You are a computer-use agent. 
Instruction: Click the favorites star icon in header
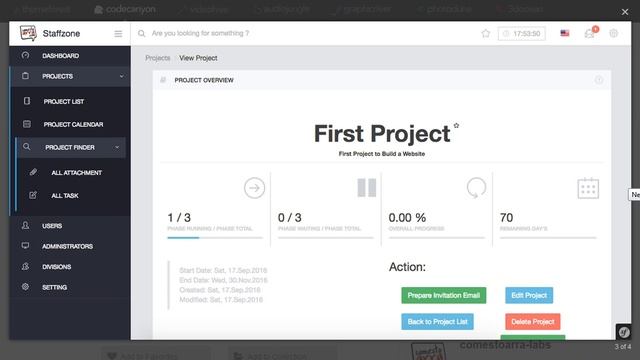coord(485,33)
